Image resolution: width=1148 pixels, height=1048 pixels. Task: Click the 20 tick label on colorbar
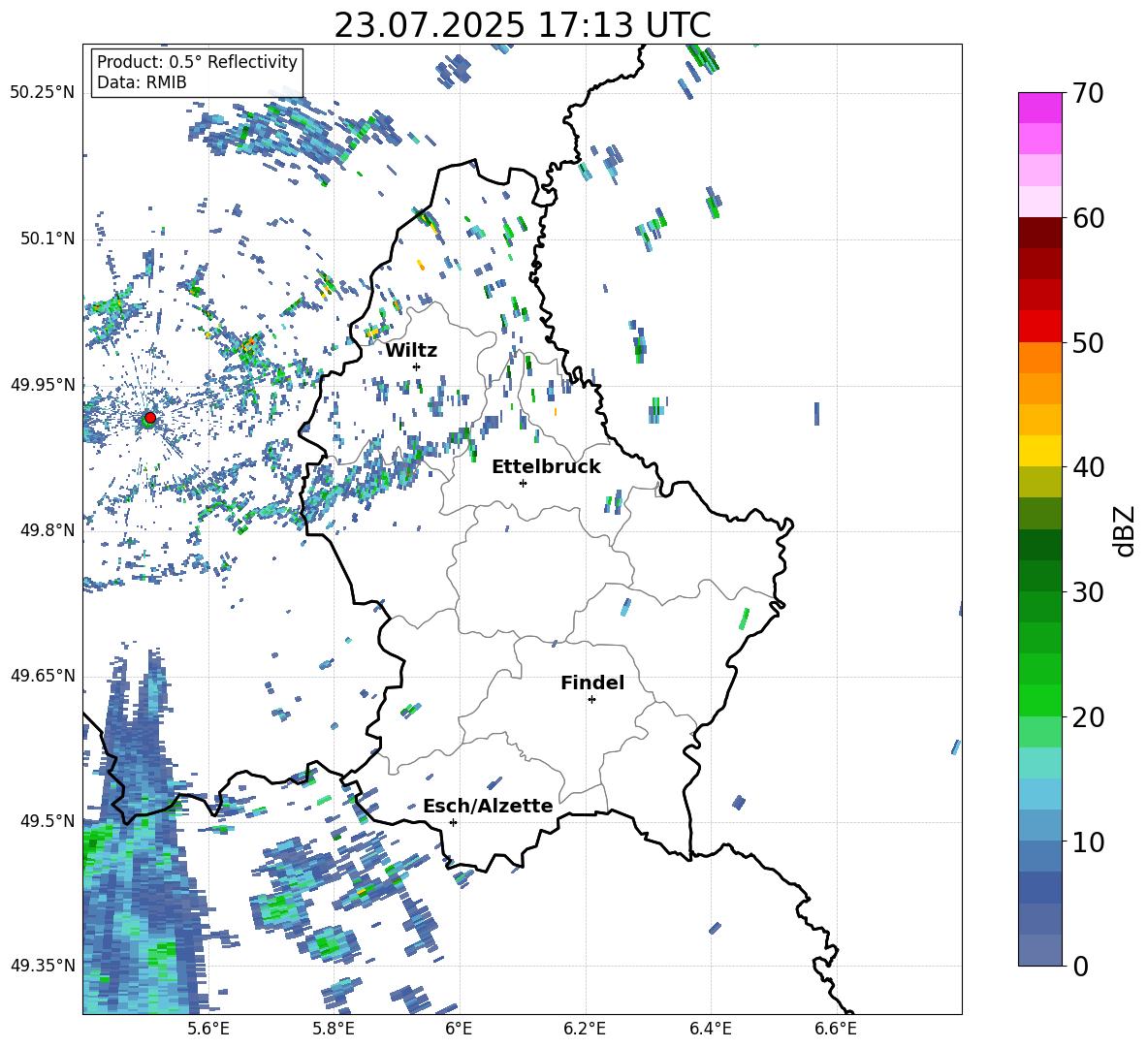[1087, 716]
